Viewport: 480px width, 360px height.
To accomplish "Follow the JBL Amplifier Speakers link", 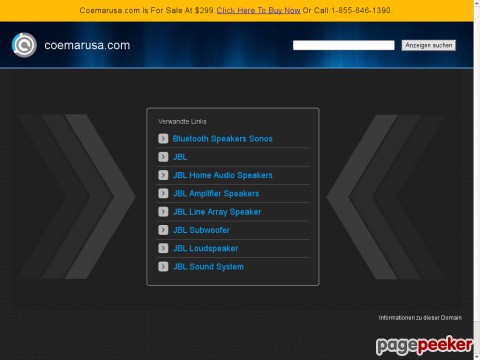I will [216, 194].
